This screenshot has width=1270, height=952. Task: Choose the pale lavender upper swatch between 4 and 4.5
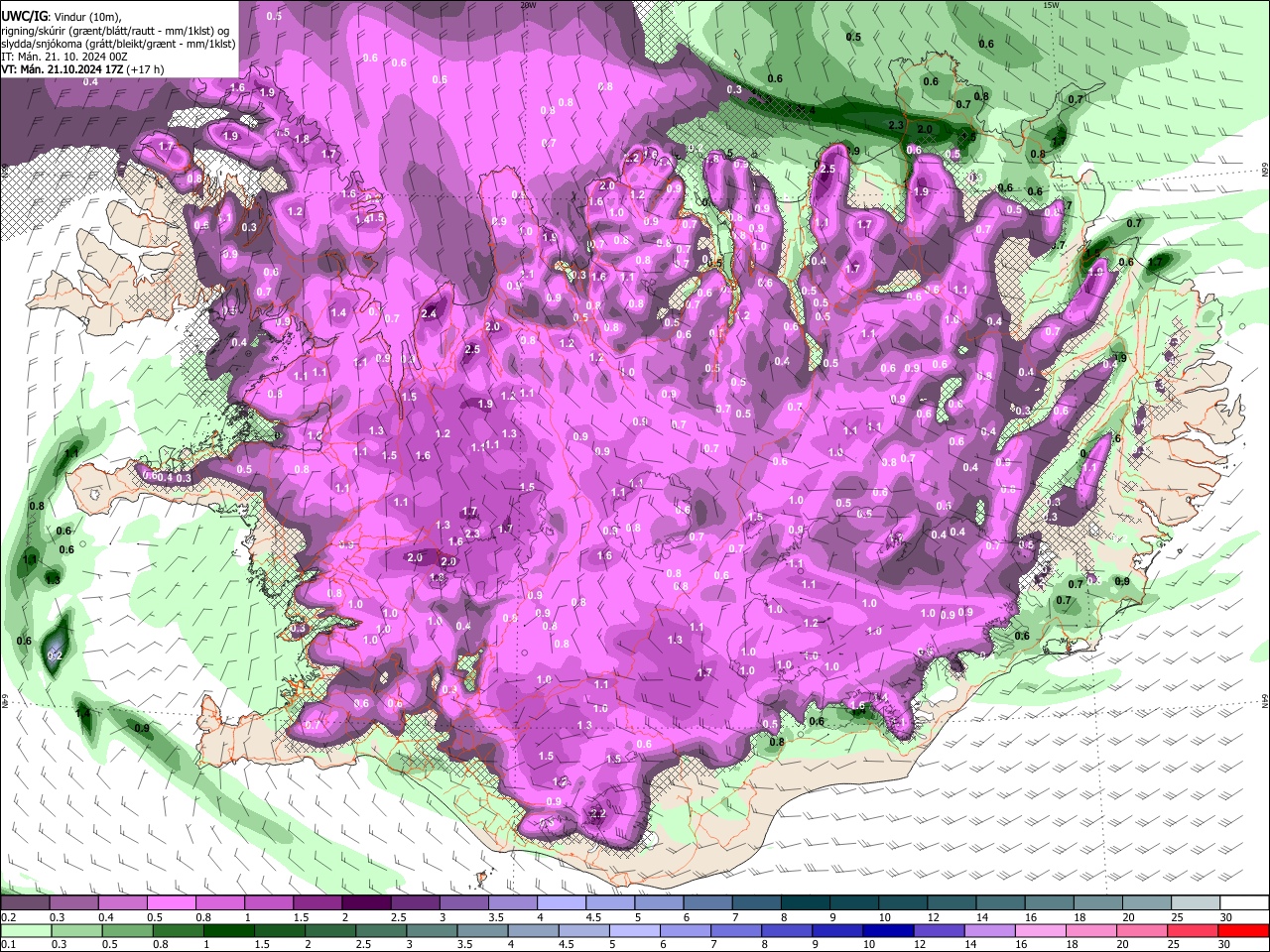click(561, 903)
